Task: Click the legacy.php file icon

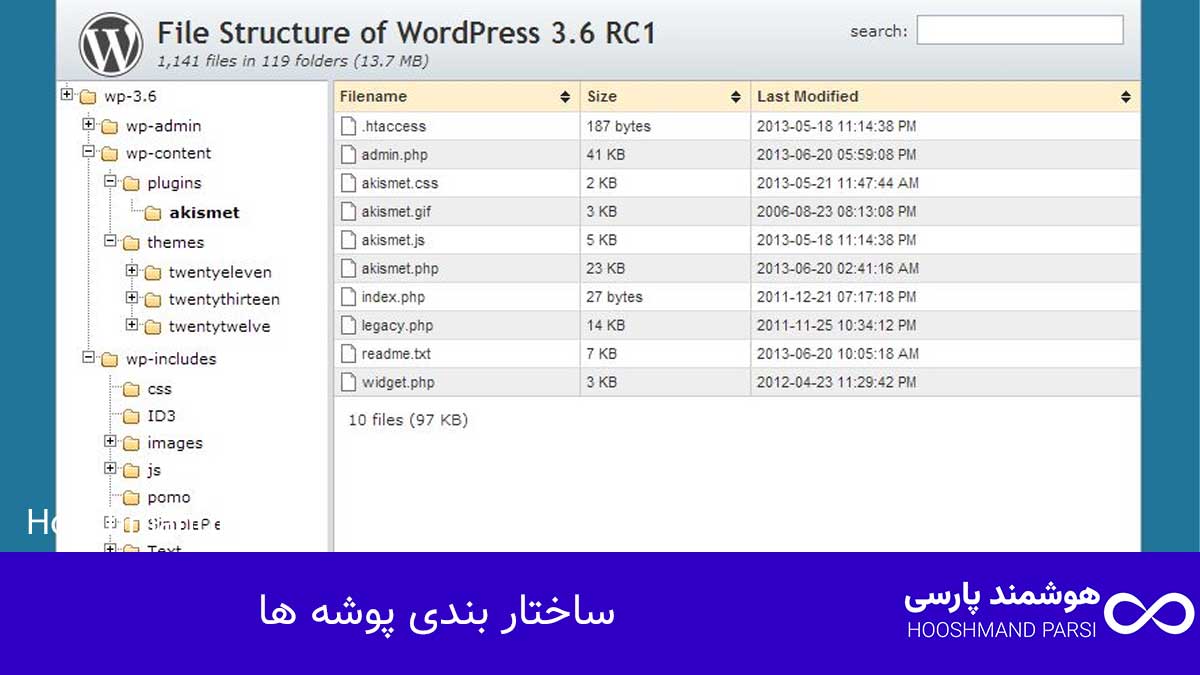Action: point(348,325)
